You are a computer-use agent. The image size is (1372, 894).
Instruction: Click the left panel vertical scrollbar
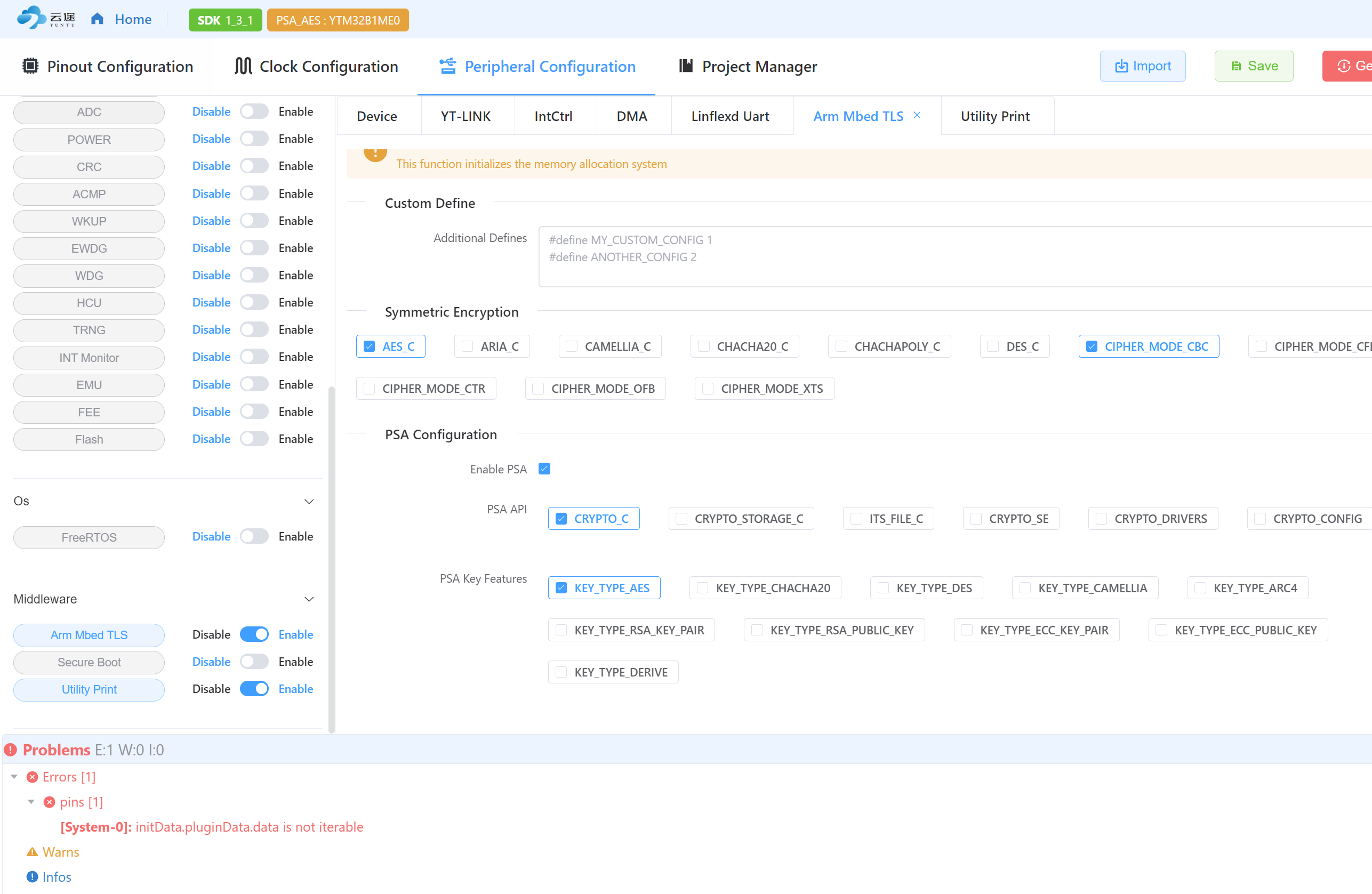[332, 559]
